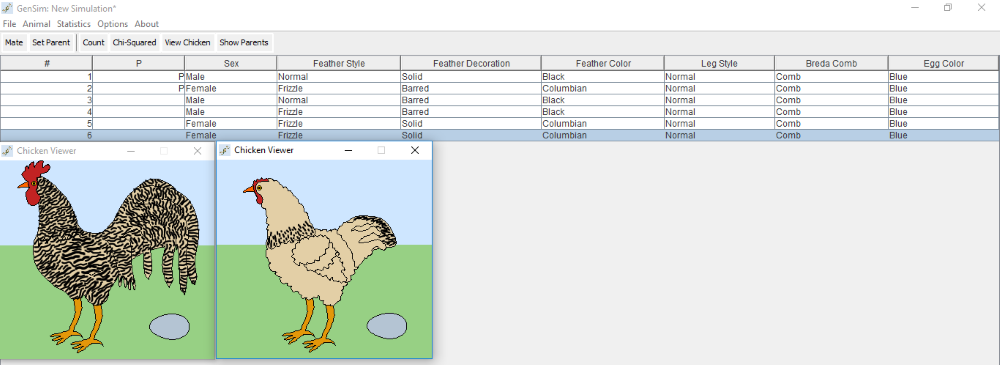
Task: Click the Count button
Action: pyautogui.click(x=93, y=43)
